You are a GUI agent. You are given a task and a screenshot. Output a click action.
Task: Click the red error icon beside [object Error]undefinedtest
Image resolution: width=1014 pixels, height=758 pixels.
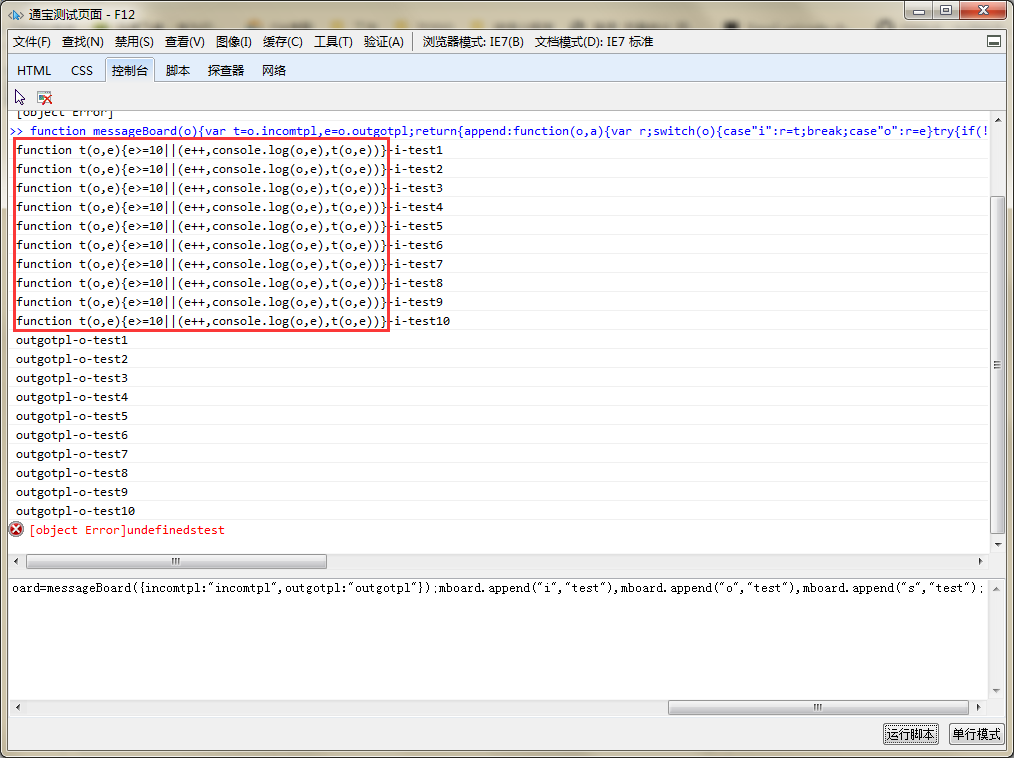coord(14,529)
